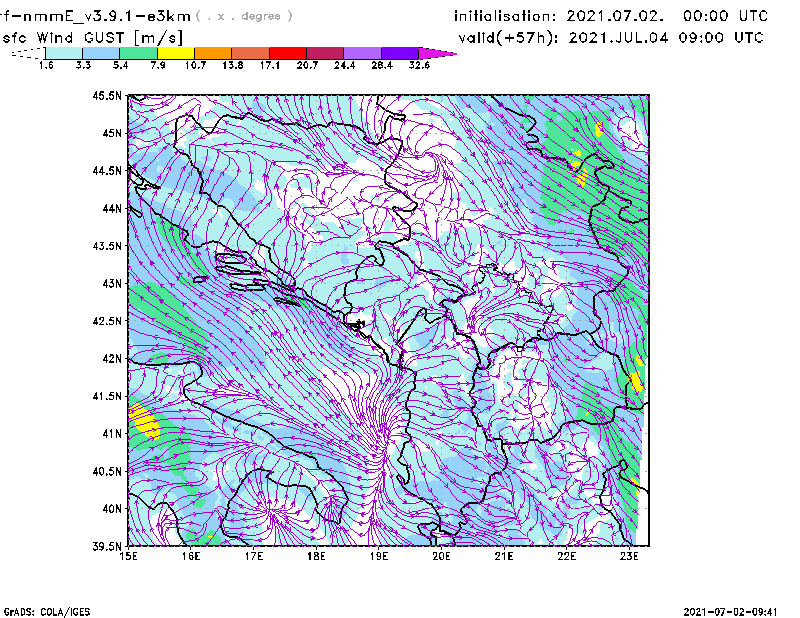Click the light blue legend swatch after 3.3
Viewport: 800px width, 618px height.
[x=101, y=53]
